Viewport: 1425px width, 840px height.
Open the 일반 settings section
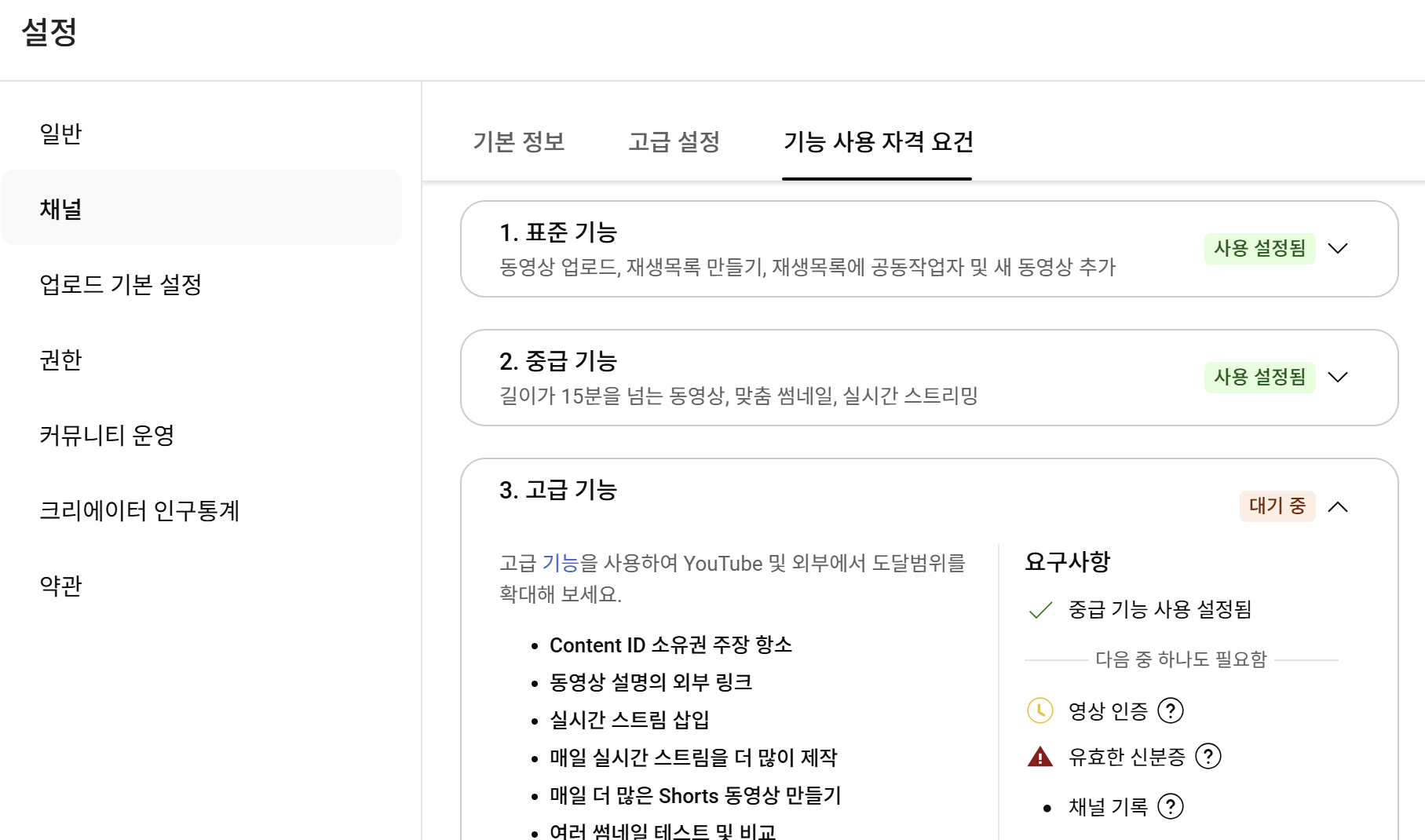[x=202, y=133]
